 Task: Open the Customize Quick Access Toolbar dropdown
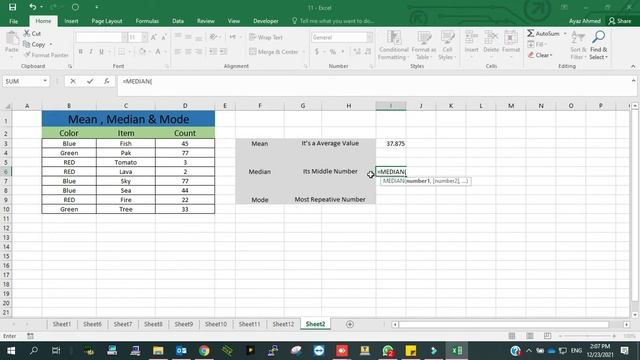97,7
